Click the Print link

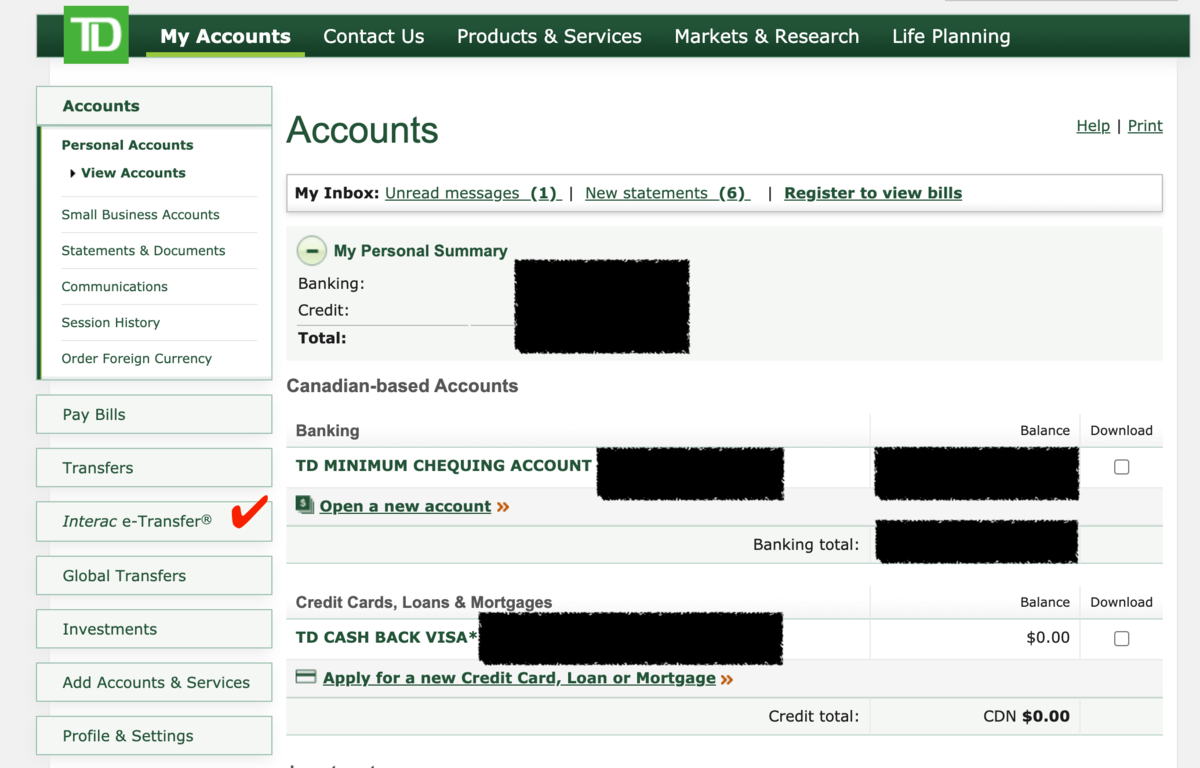point(1145,126)
